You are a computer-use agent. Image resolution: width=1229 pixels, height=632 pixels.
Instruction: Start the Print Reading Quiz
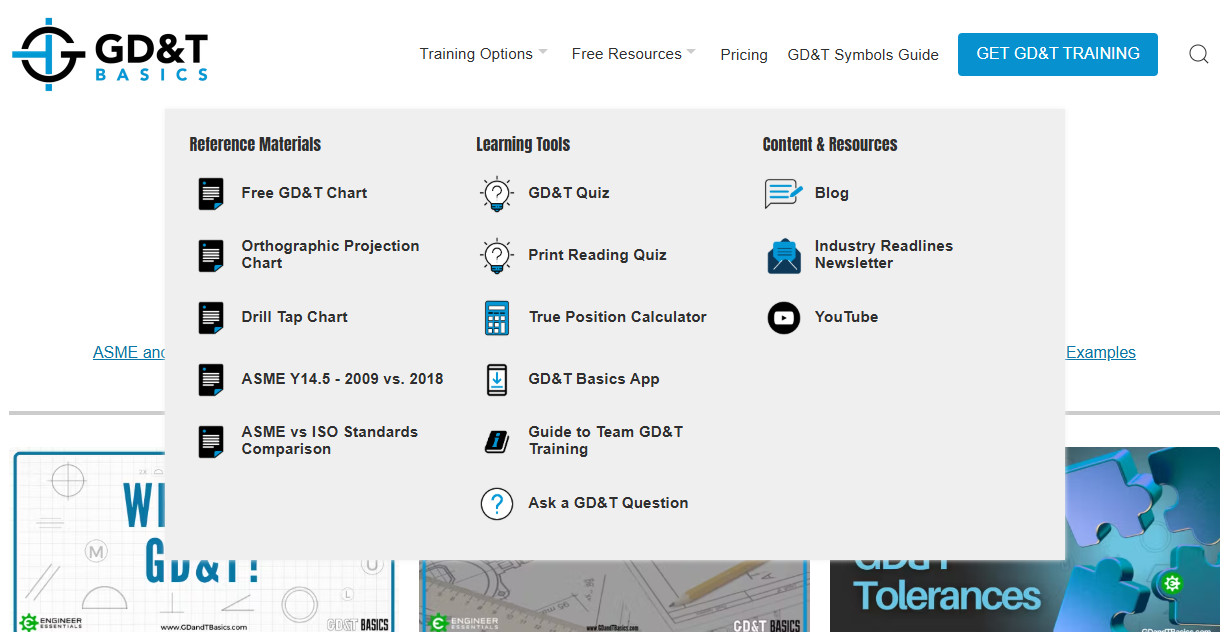click(597, 255)
